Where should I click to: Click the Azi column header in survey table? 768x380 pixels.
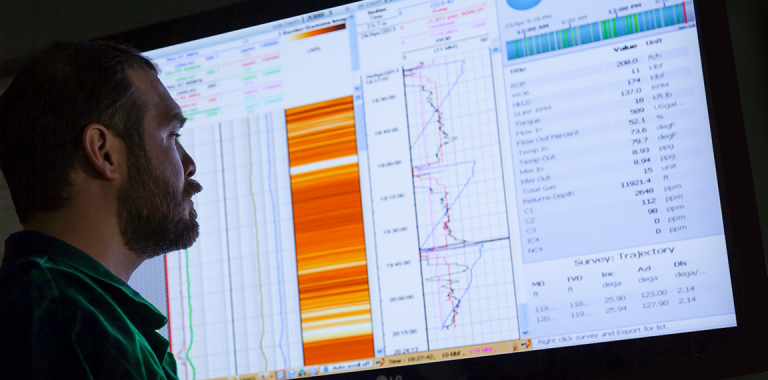[644, 269]
